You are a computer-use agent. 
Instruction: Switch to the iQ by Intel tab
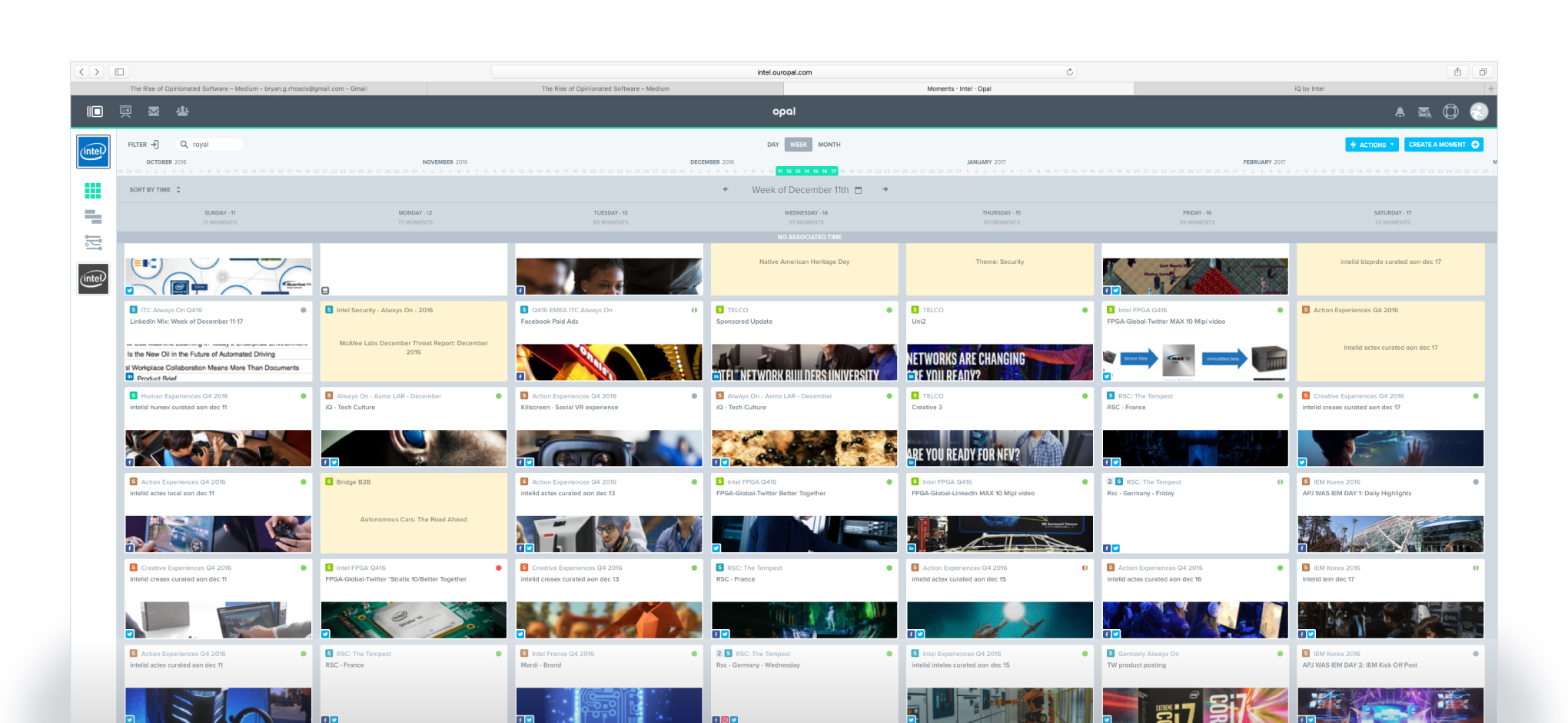(1309, 89)
